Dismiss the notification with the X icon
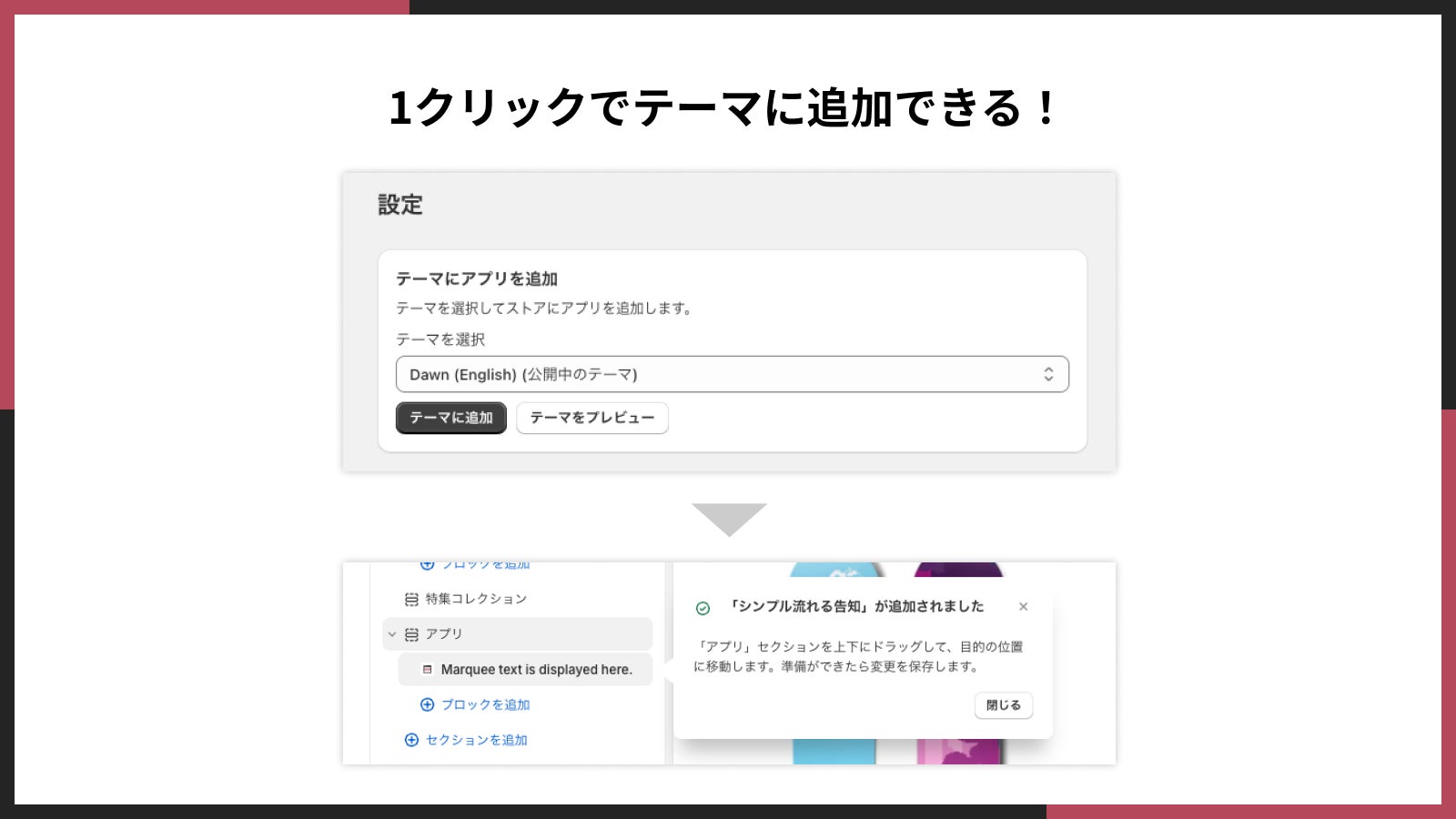The image size is (1456, 819). [x=1023, y=606]
